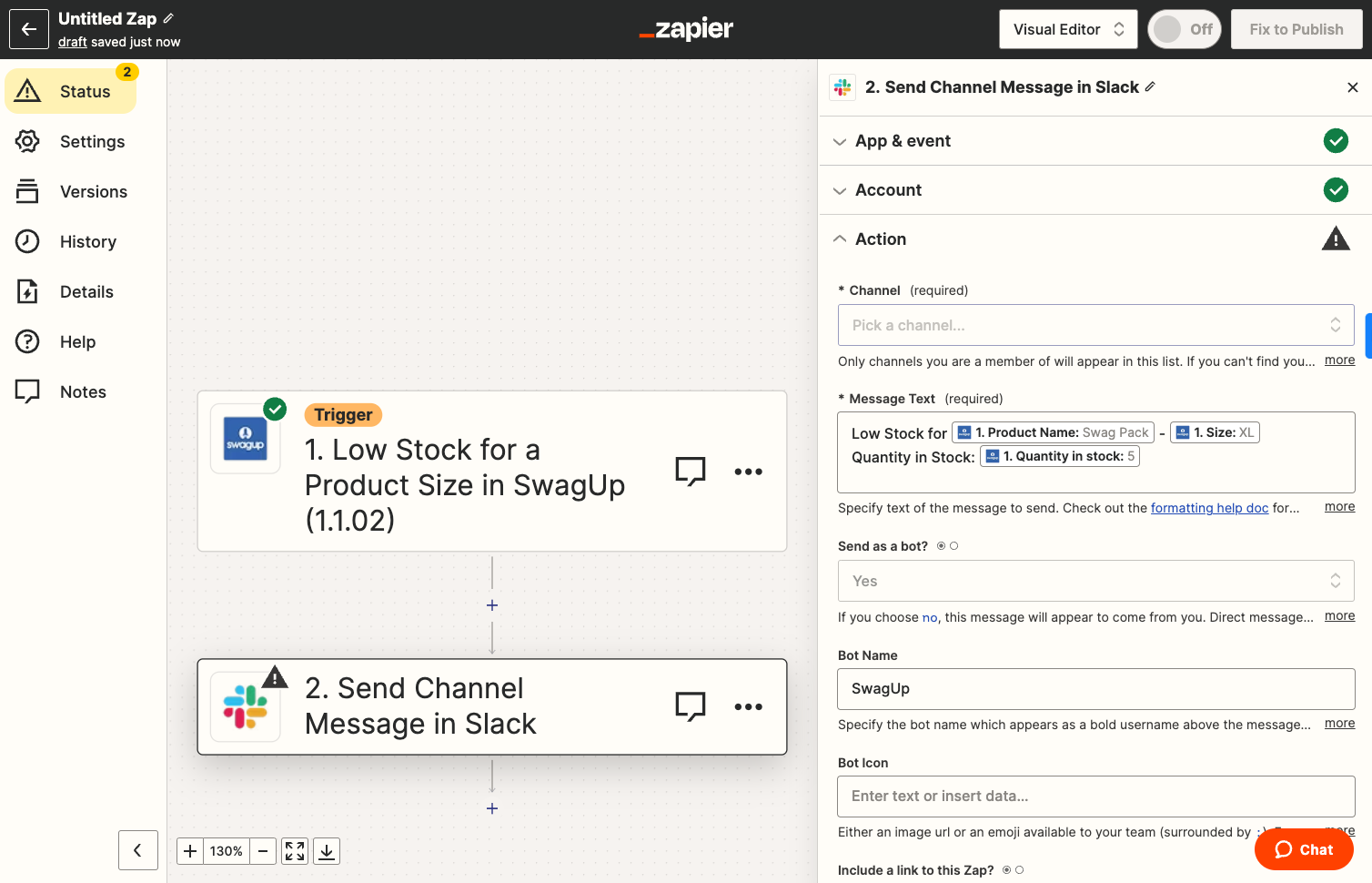Expand the App & event section

pos(1095,141)
